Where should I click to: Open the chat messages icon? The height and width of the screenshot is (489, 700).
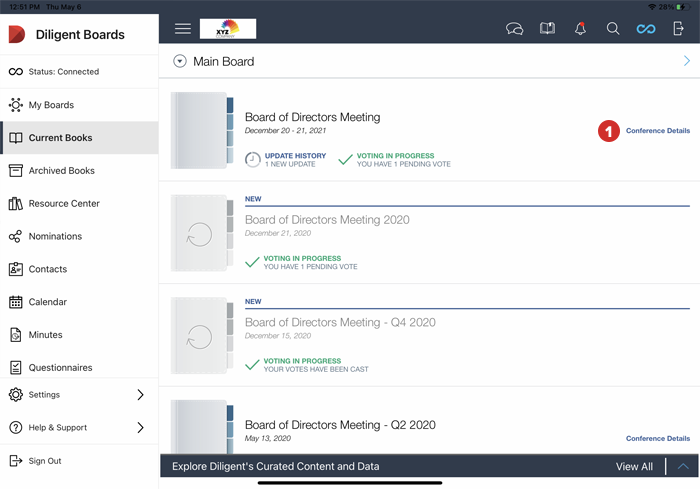pos(515,29)
